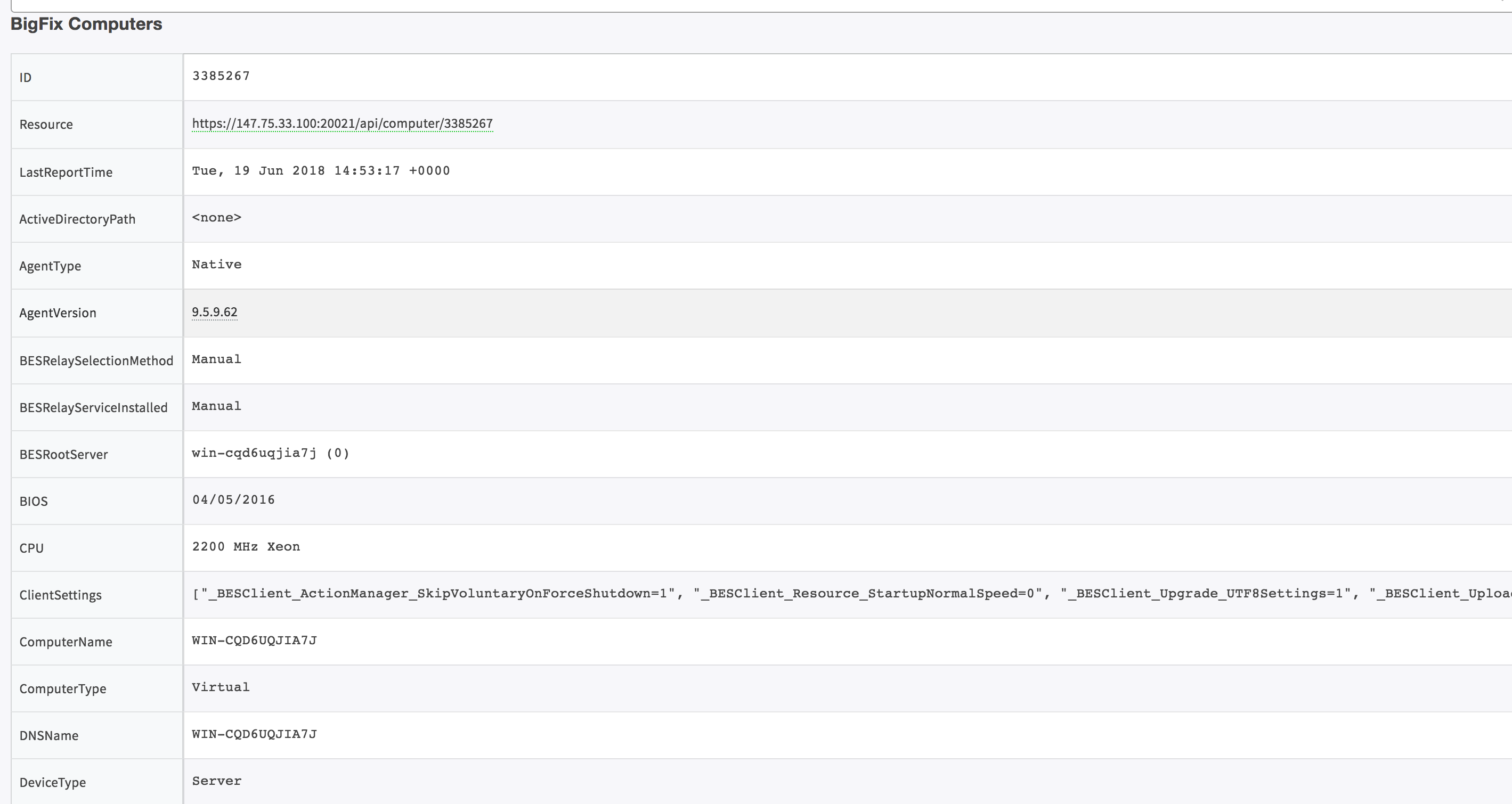Click the Resource row label
The image size is (1512, 804).
46,124
